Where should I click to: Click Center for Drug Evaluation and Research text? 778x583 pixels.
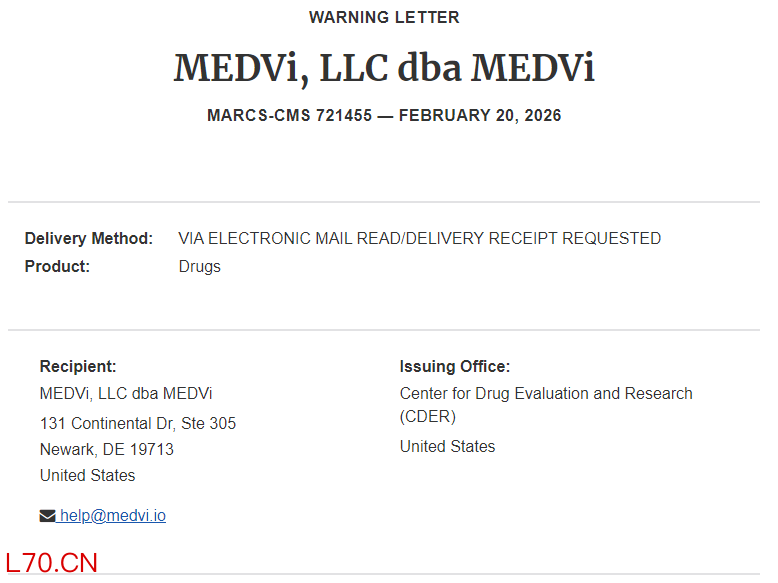tap(546, 393)
